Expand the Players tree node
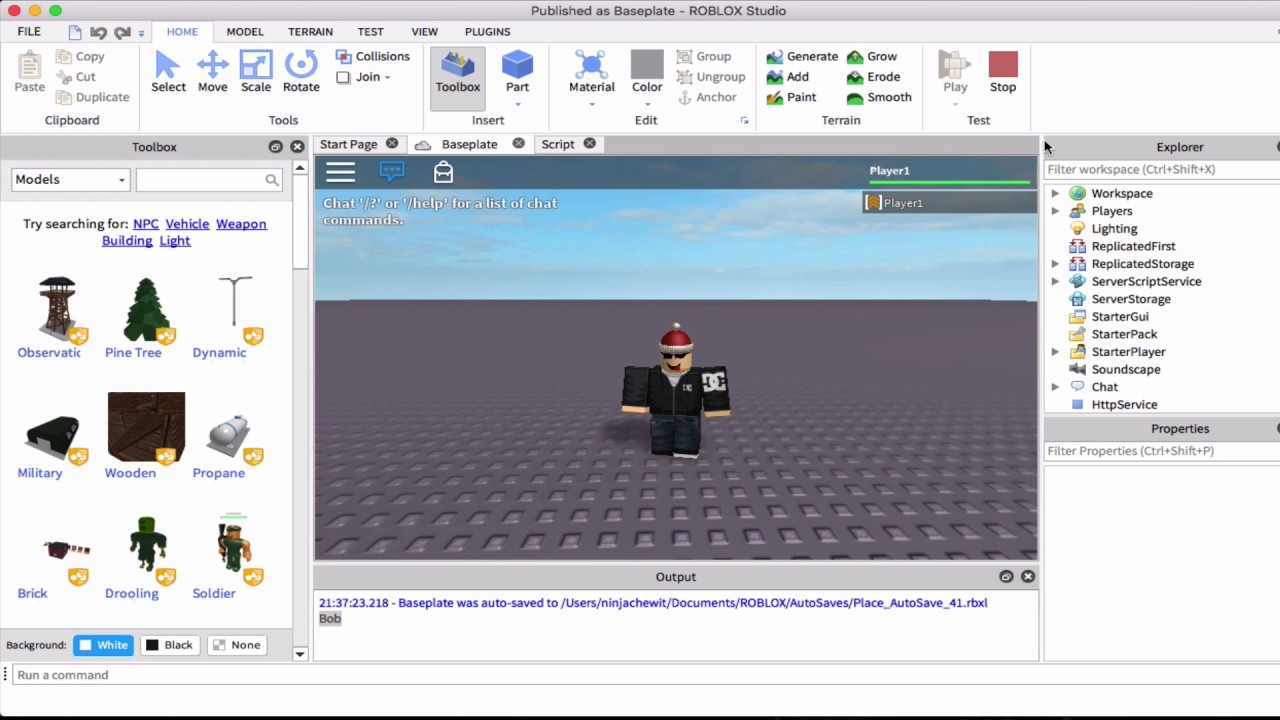 pyautogui.click(x=1055, y=211)
